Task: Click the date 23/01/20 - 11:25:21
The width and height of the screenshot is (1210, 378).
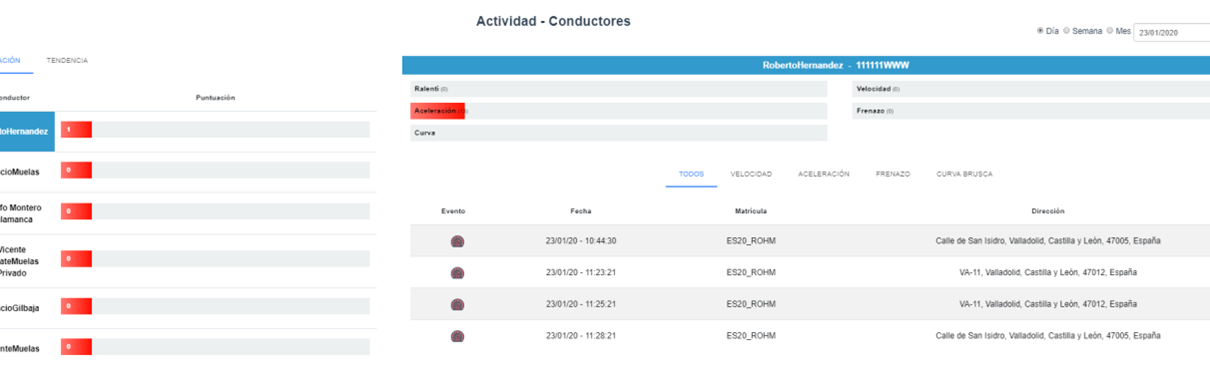Action: tap(581, 304)
